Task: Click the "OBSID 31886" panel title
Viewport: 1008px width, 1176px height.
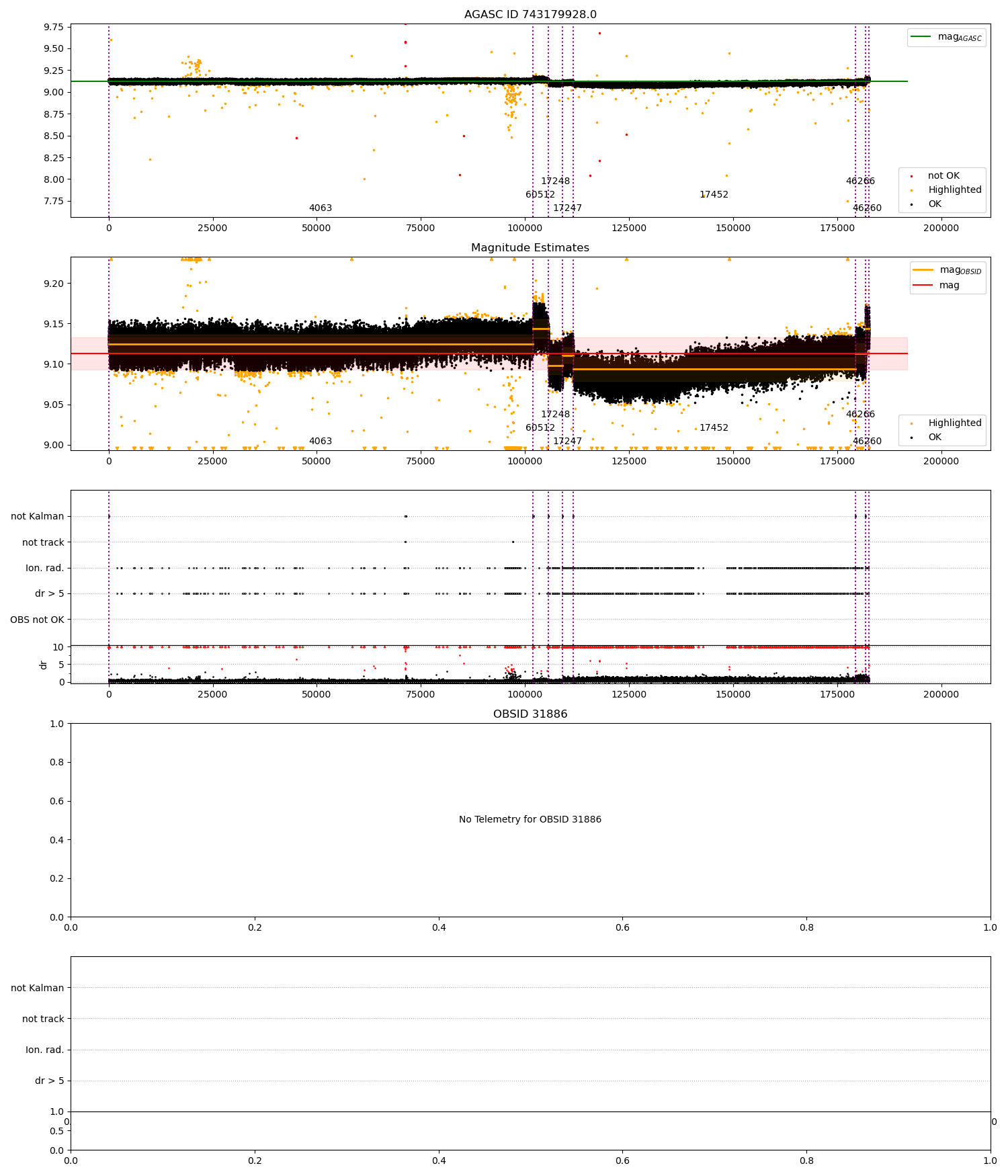Action: (530, 714)
